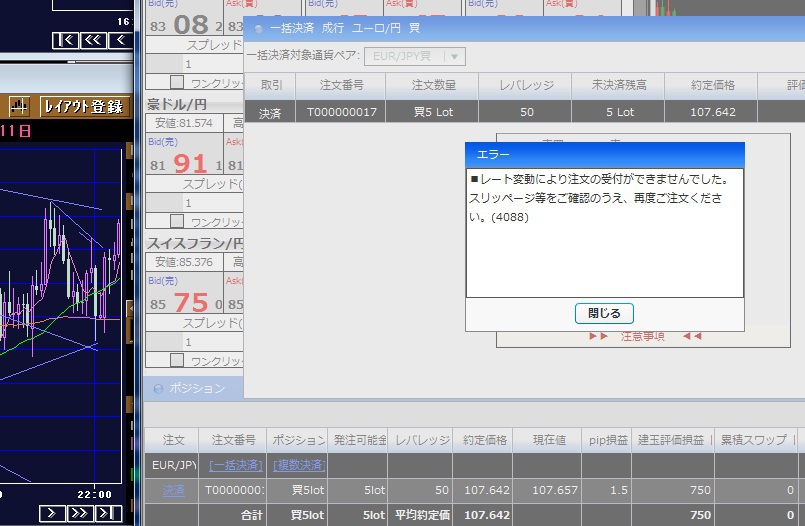Click the 一括決済 link in positions table
Viewport: 805px width, 526px height.
point(236,465)
